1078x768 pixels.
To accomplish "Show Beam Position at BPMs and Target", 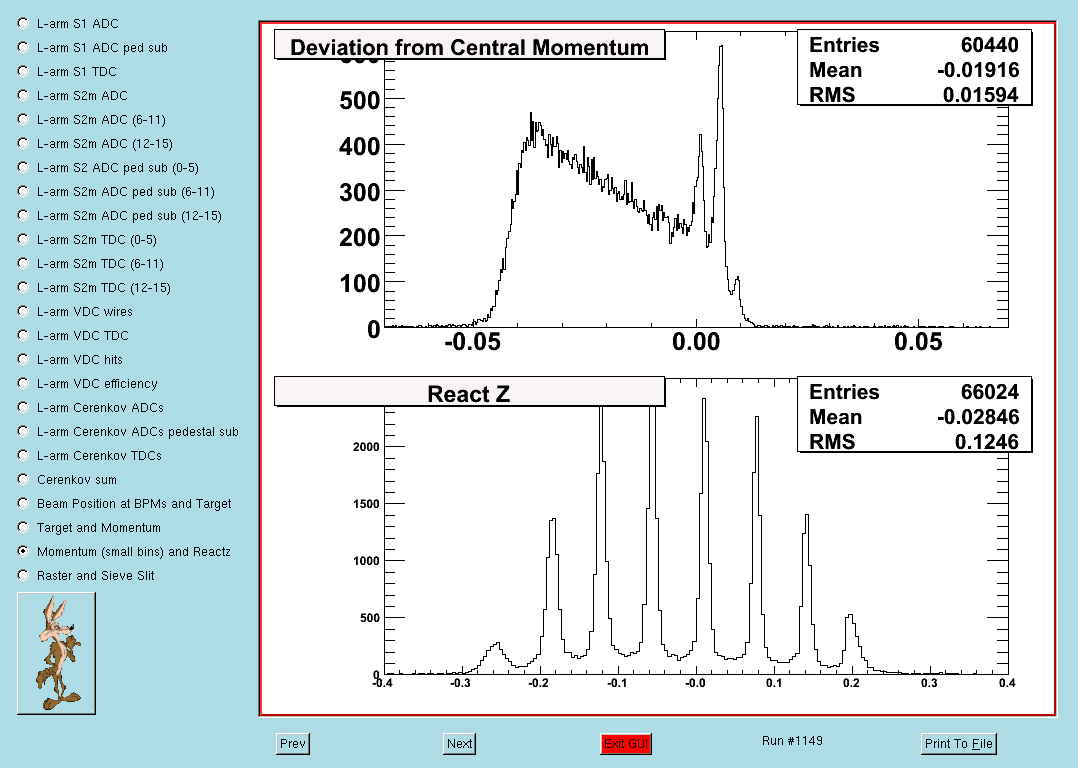I will click(23, 503).
